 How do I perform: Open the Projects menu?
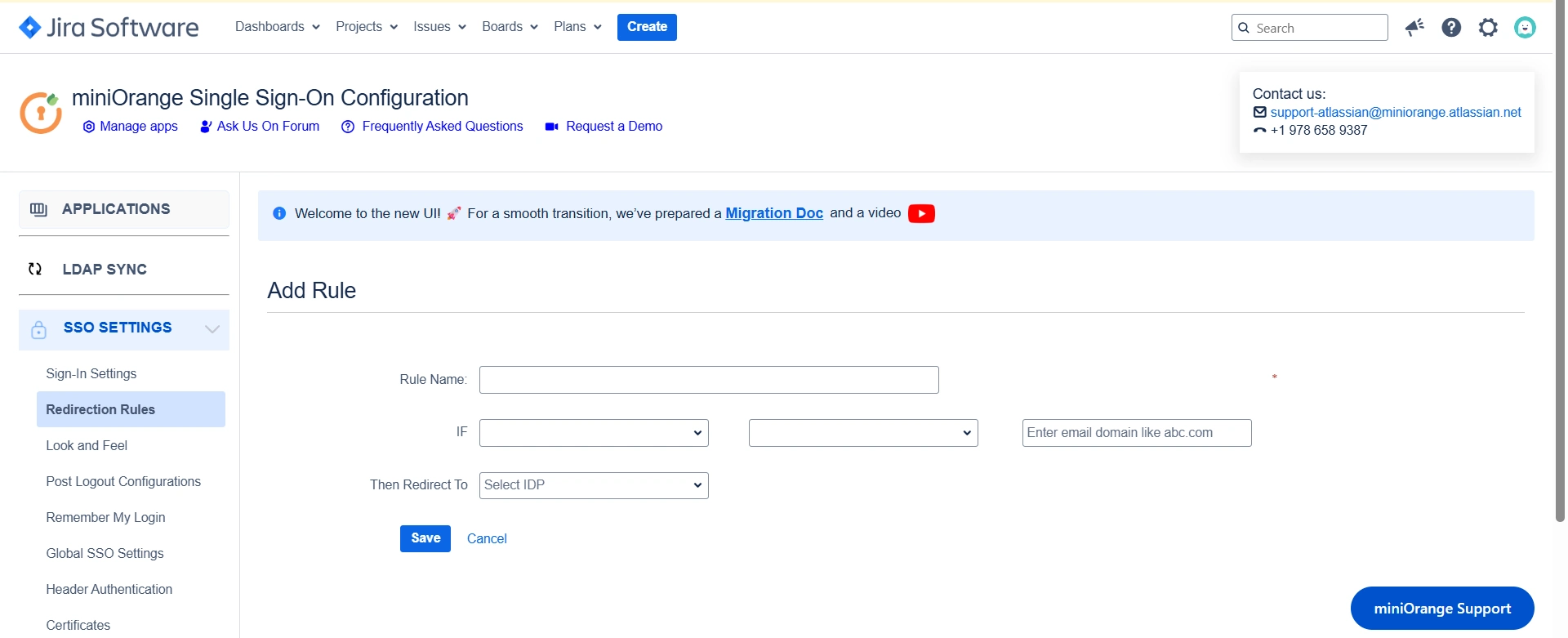click(x=366, y=27)
